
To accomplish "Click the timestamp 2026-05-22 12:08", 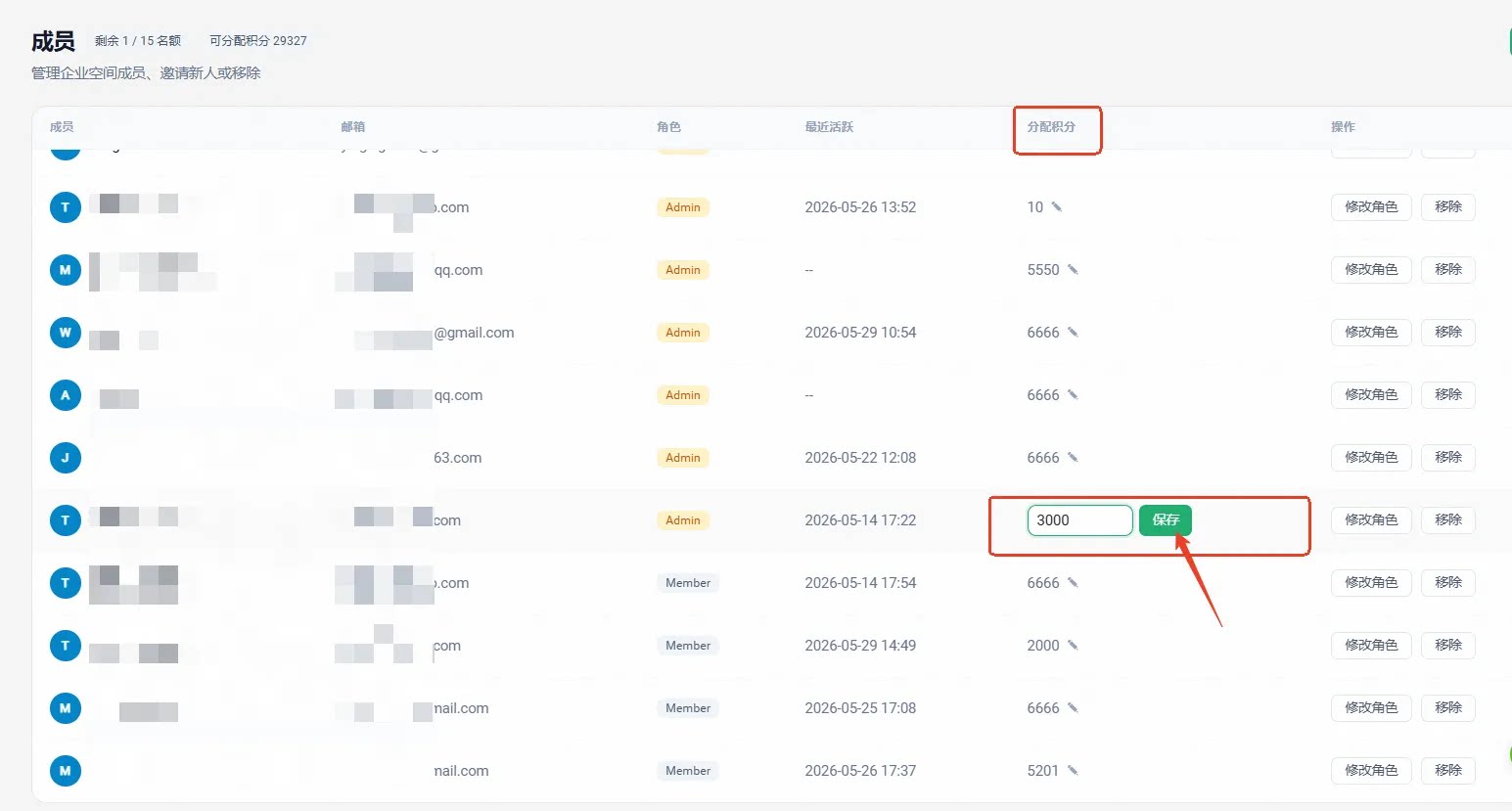I will coord(860,458).
